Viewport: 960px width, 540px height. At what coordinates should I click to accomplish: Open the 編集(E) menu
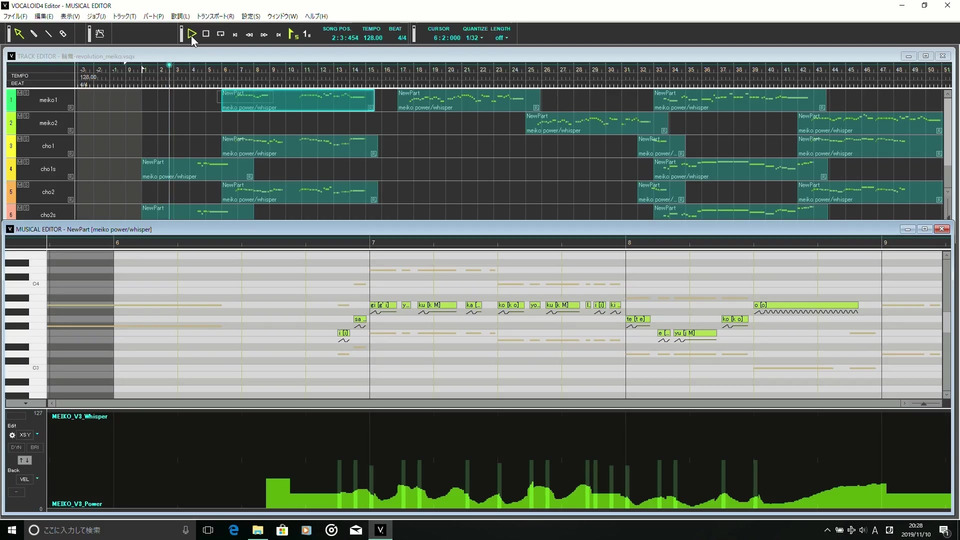coord(43,17)
